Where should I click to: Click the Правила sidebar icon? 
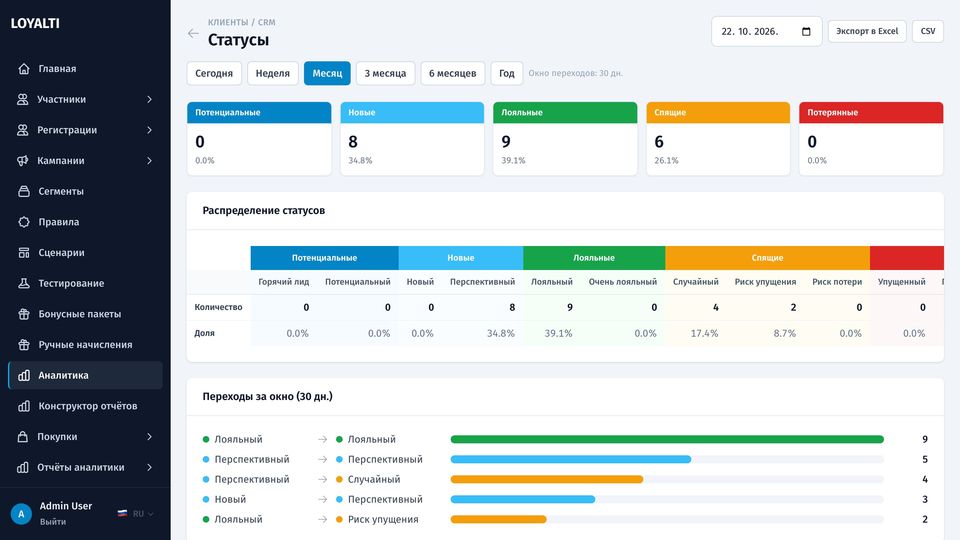(23, 222)
